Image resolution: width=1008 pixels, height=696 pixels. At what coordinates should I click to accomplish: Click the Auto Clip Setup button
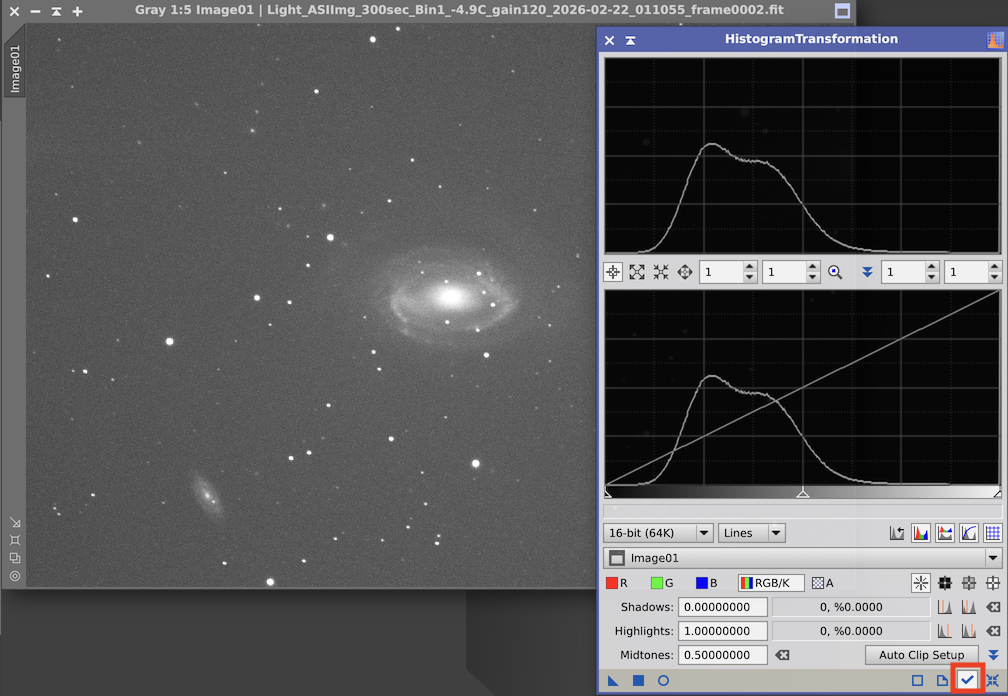921,655
